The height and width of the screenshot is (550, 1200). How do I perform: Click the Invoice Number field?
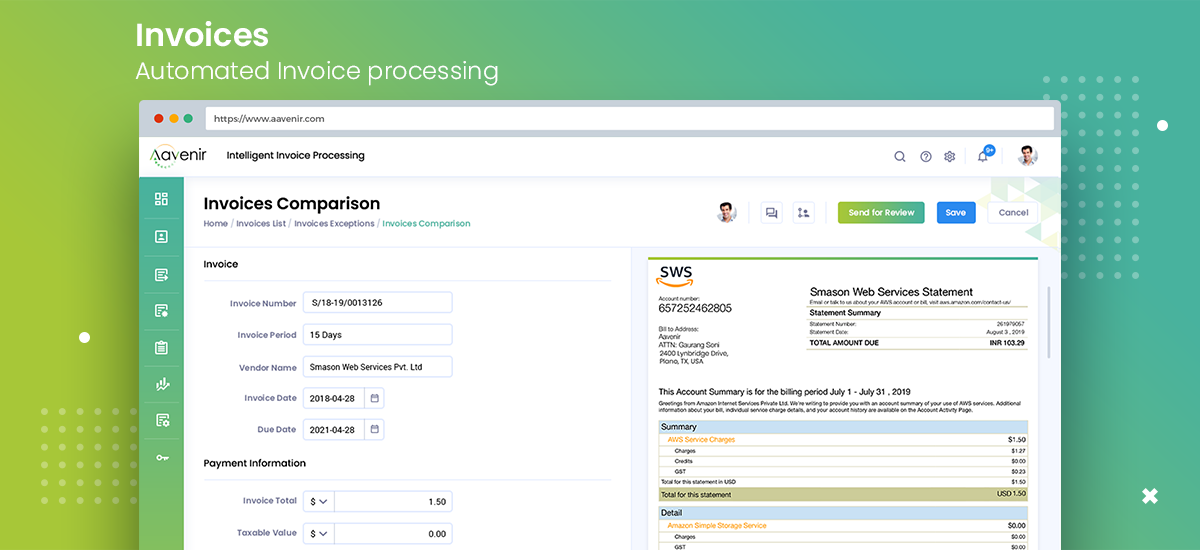pyautogui.click(x=377, y=303)
